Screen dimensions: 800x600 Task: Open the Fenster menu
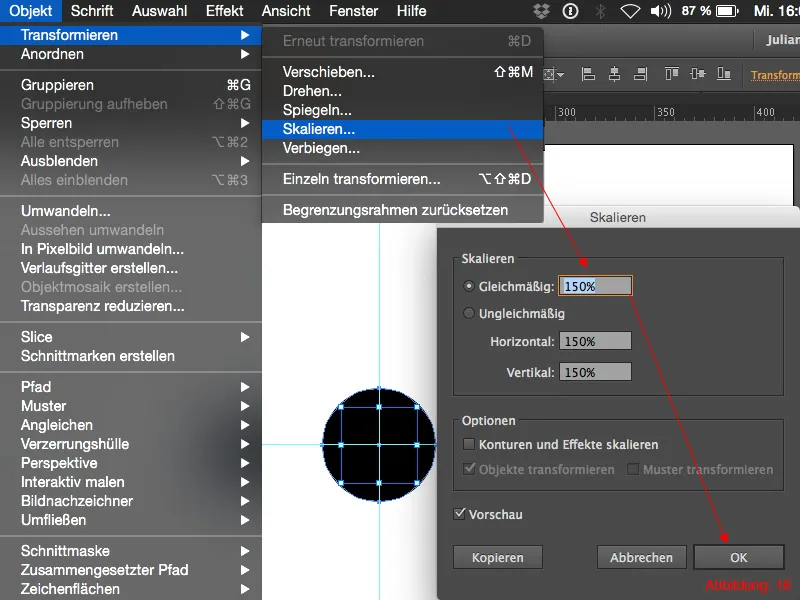click(x=354, y=11)
